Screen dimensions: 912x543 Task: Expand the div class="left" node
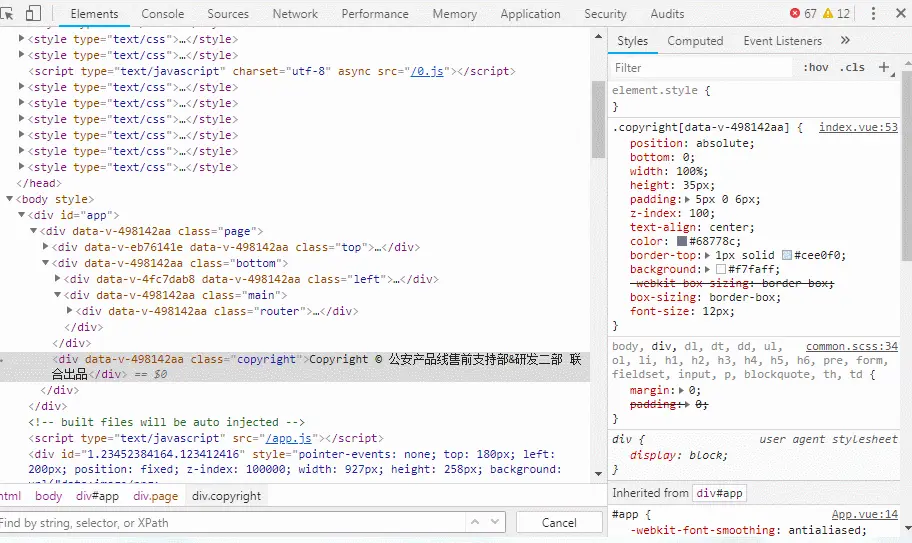tap(58, 278)
